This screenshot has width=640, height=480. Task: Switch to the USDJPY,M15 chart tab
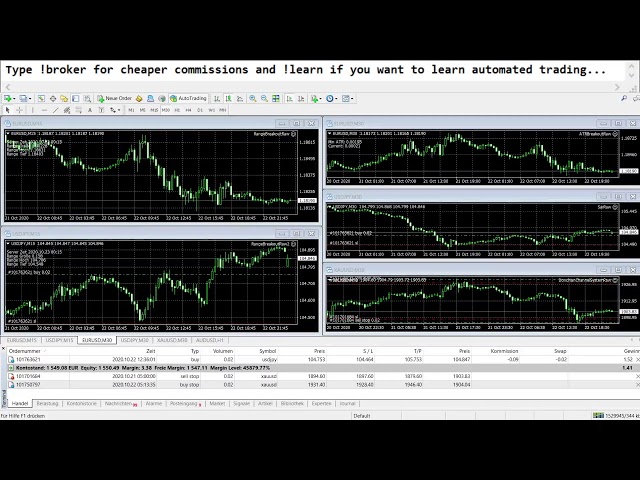point(60,340)
